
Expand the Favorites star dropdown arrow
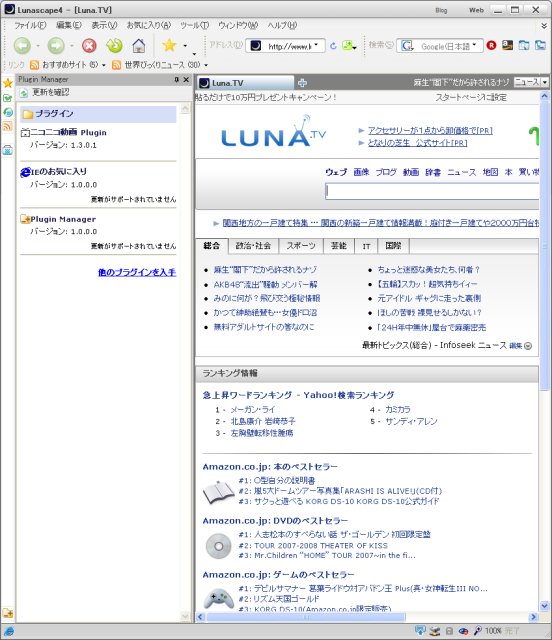(185, 46)
